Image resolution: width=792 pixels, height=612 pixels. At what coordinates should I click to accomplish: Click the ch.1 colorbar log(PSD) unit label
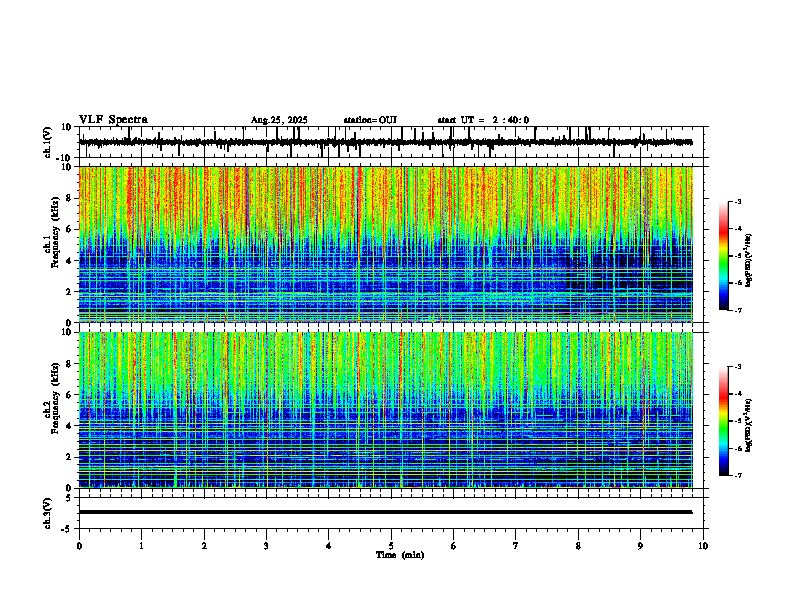(x=749, y=260)
